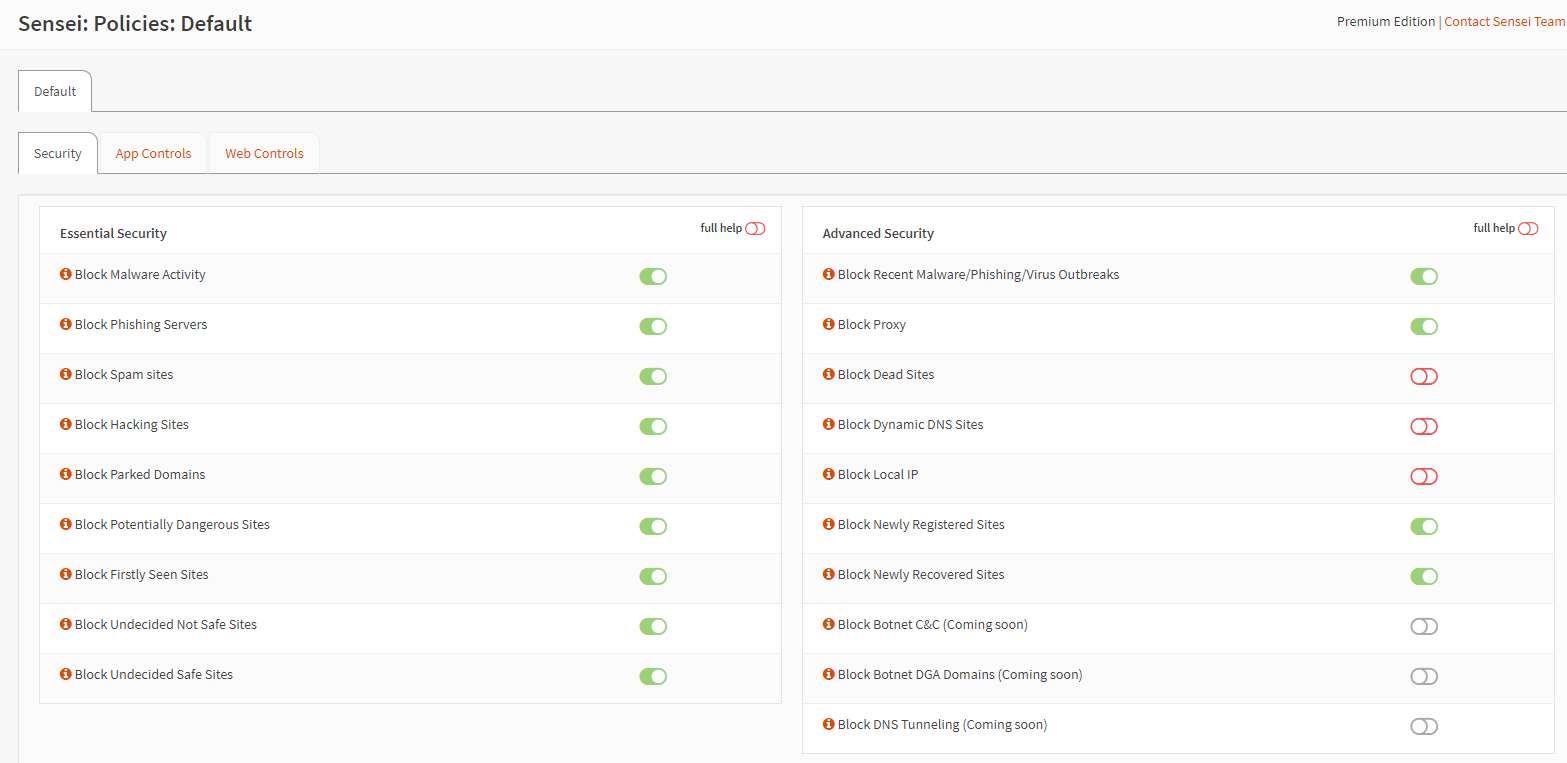Toggle Block Recent Malware/Phishing/Virus Outbreaks off
The width and height of the screenshot is (1567, 763).
[x=1424, y=276]
